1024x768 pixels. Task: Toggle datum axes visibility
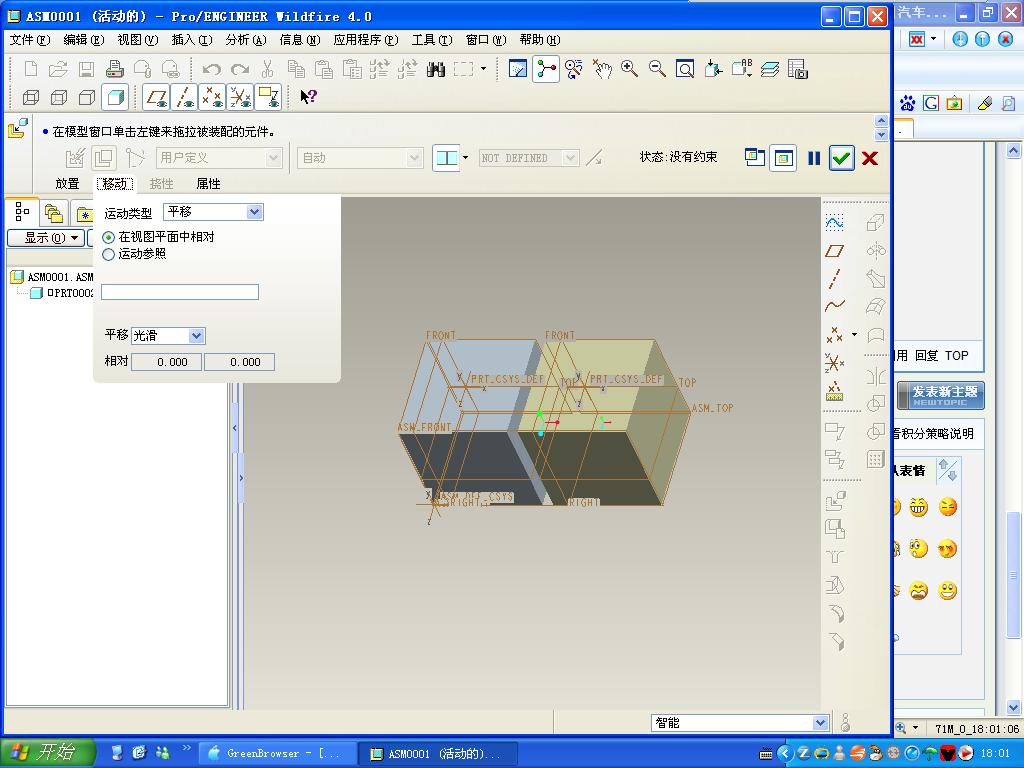pyautogui.click(x=185, y=97)
